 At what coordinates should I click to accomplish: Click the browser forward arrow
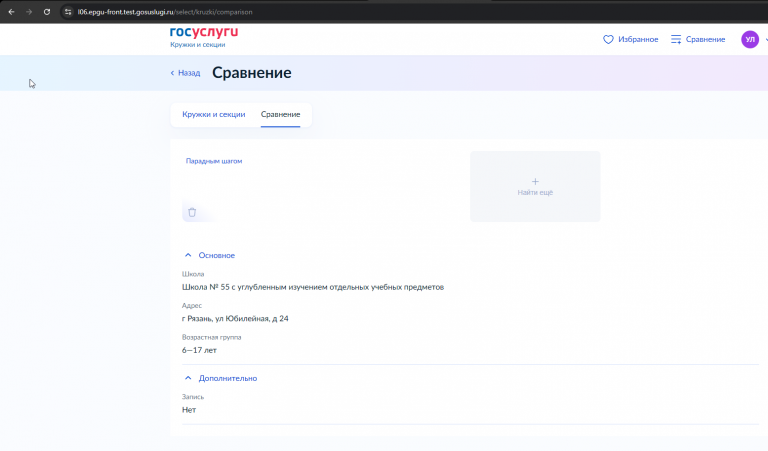[x=29, y=12]
